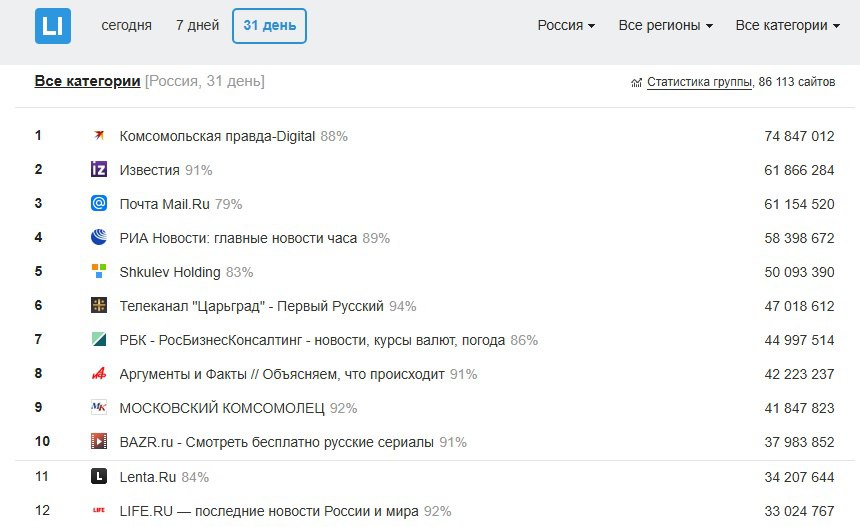
Task: Open the Статистика группы link
Action: tap(699, 82)
